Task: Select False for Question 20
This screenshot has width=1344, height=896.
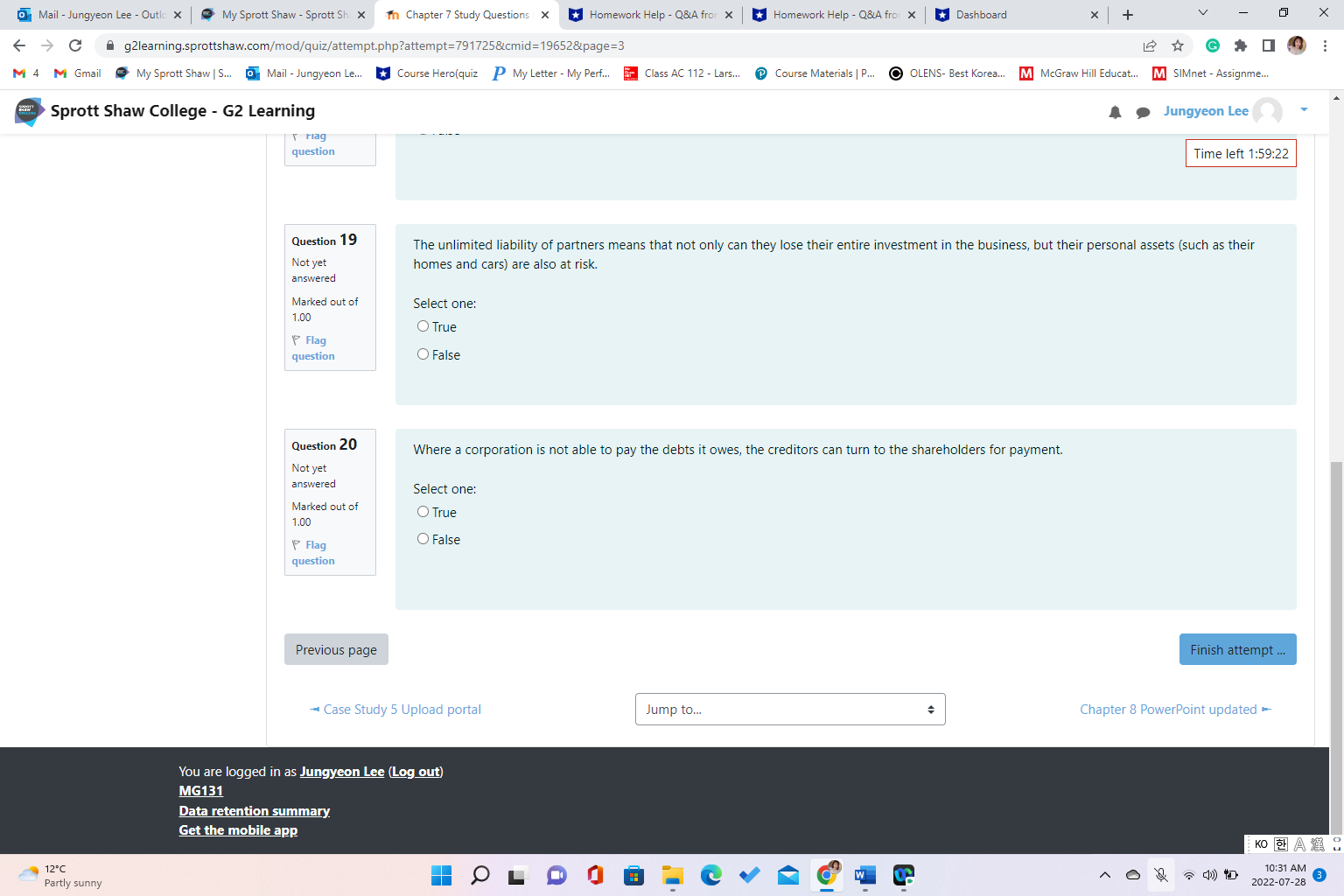Action: 423,538
